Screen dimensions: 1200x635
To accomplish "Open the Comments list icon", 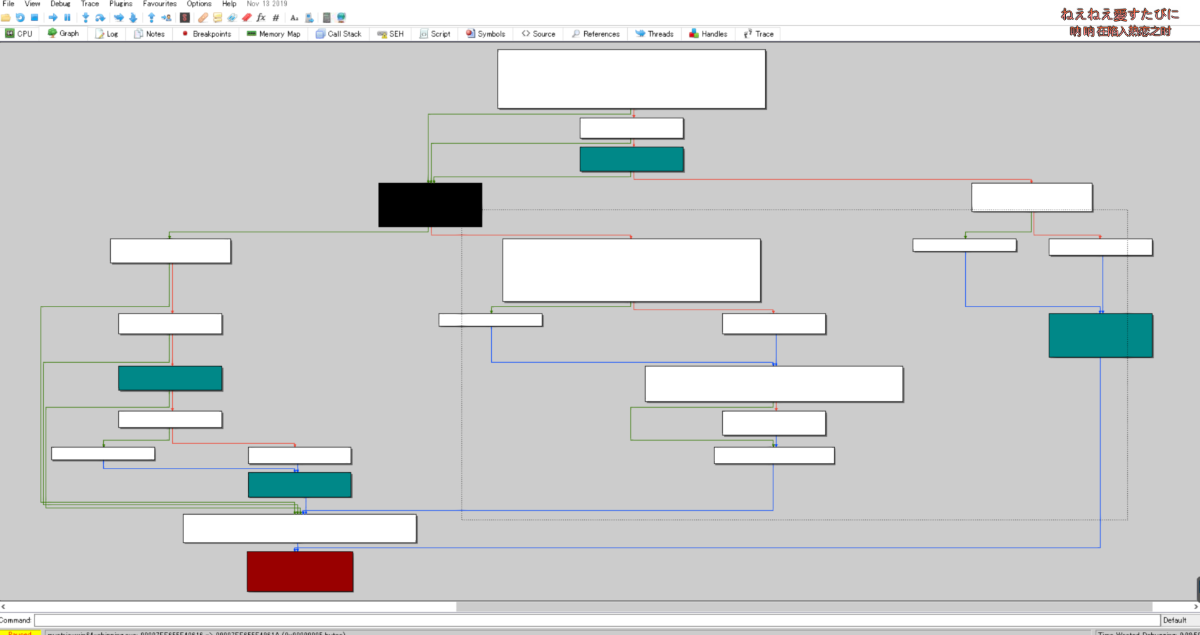I will coord(217,17).
